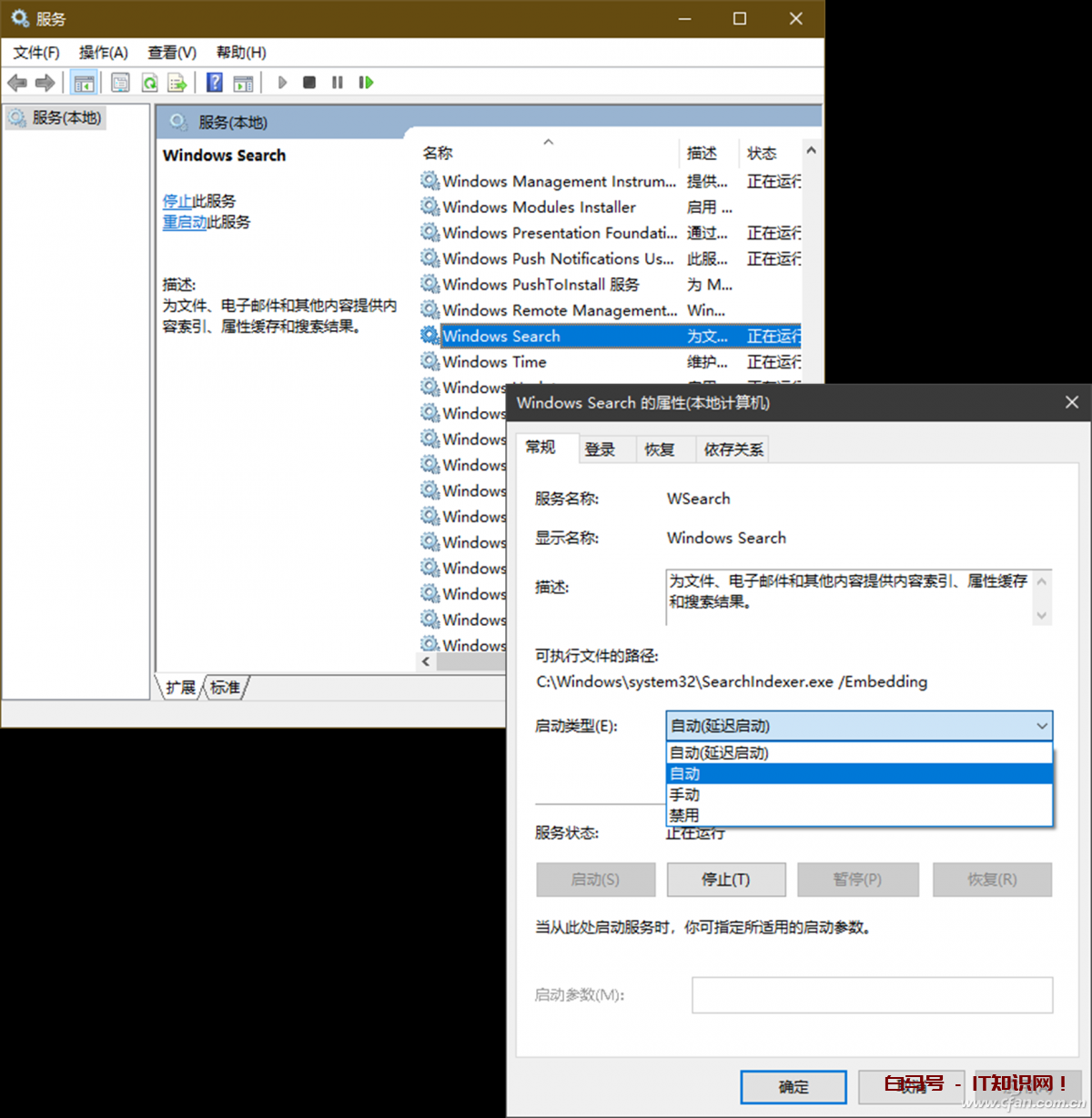Screen dimensions: 1092x1118
Task: Open the Help toolbar icon
Action: 215,83
